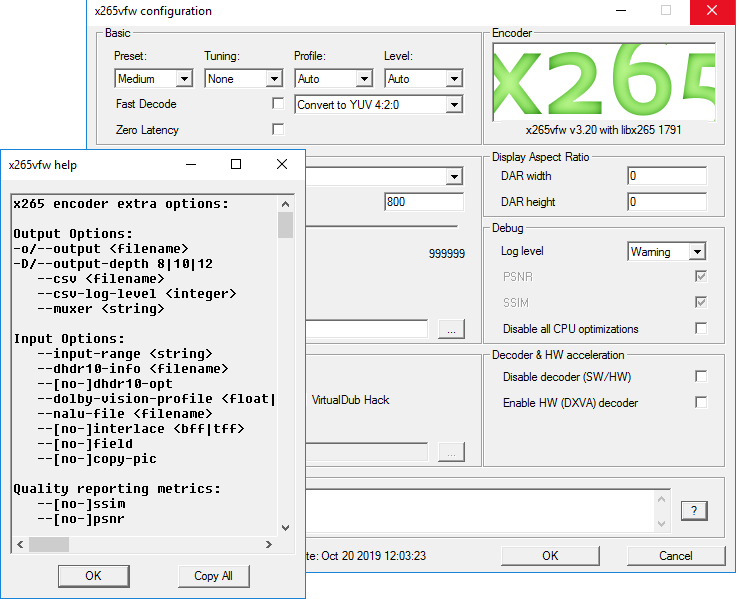Enable HW (DXVA) decoder checkbox
The image size is (739, 599).
(x=701, y=402)
